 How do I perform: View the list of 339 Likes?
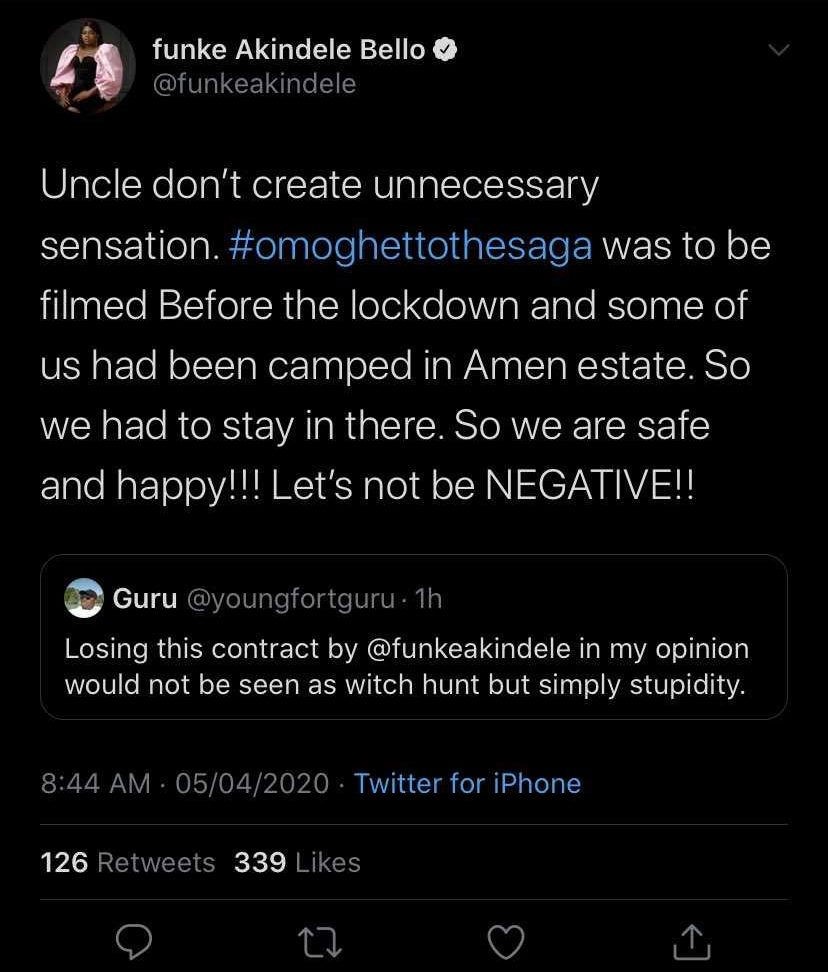[297, 862]
